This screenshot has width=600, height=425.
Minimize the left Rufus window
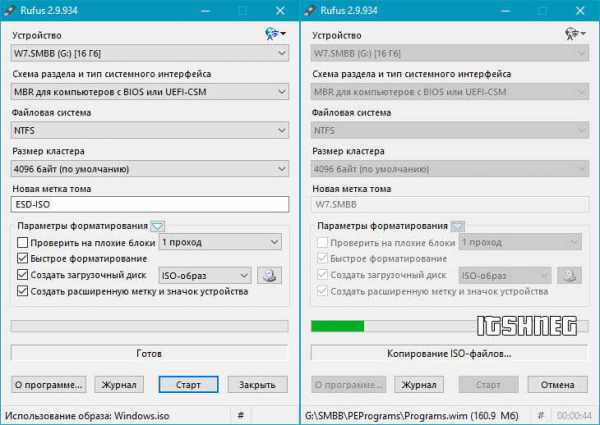point(205,10)
